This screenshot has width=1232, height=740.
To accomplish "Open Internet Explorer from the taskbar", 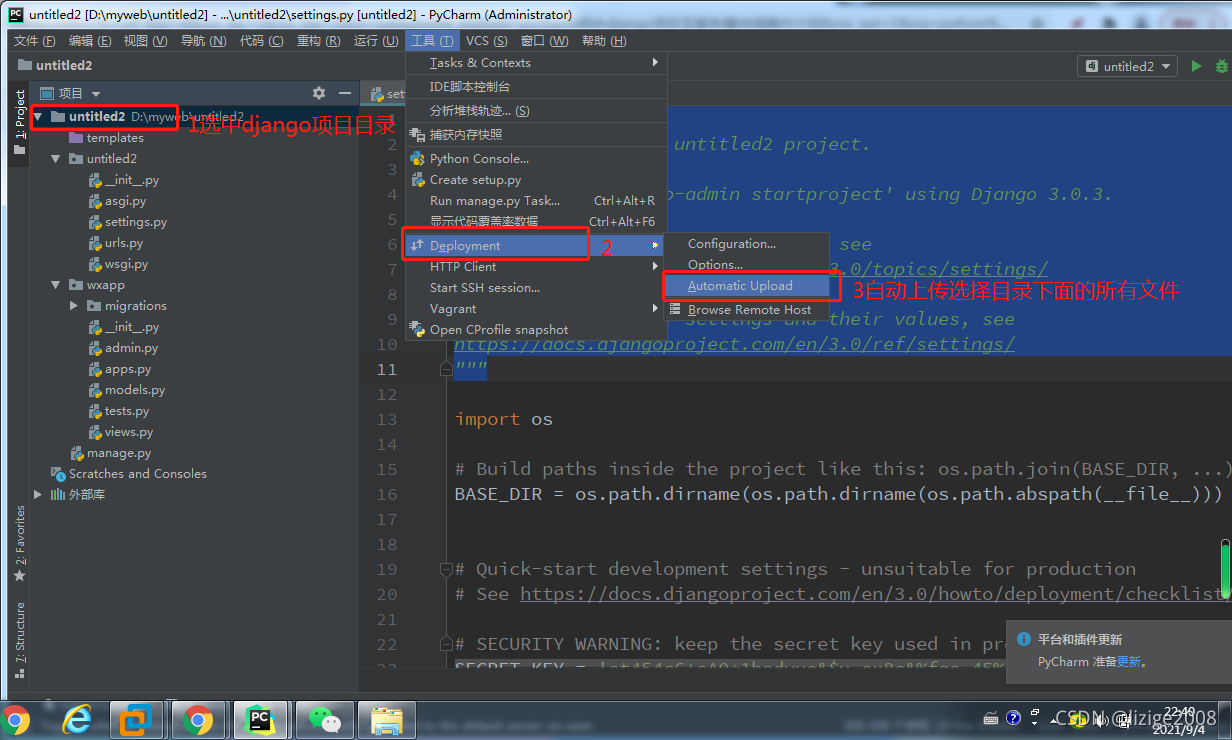I will click(77, 720).
